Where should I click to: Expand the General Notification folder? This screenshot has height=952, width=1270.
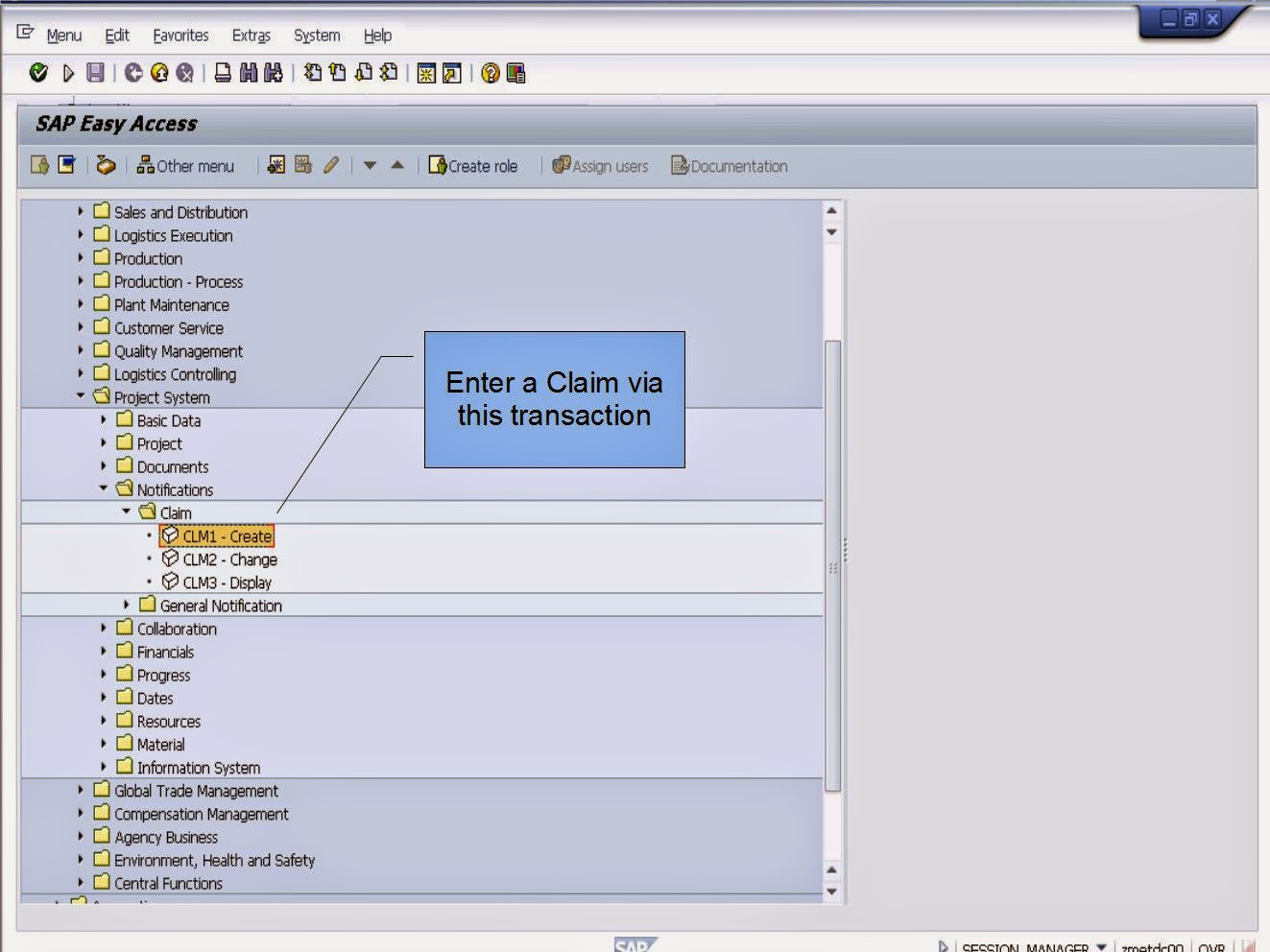(x=127, y=605)
